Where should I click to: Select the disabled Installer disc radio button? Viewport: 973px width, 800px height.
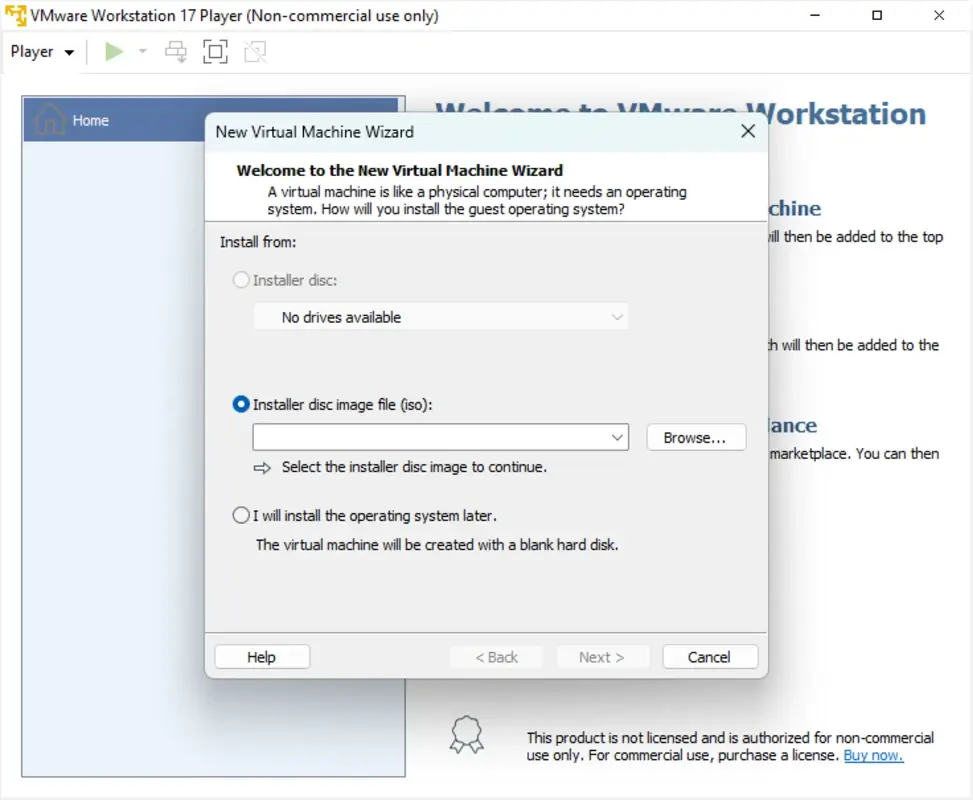coord(240,280)
